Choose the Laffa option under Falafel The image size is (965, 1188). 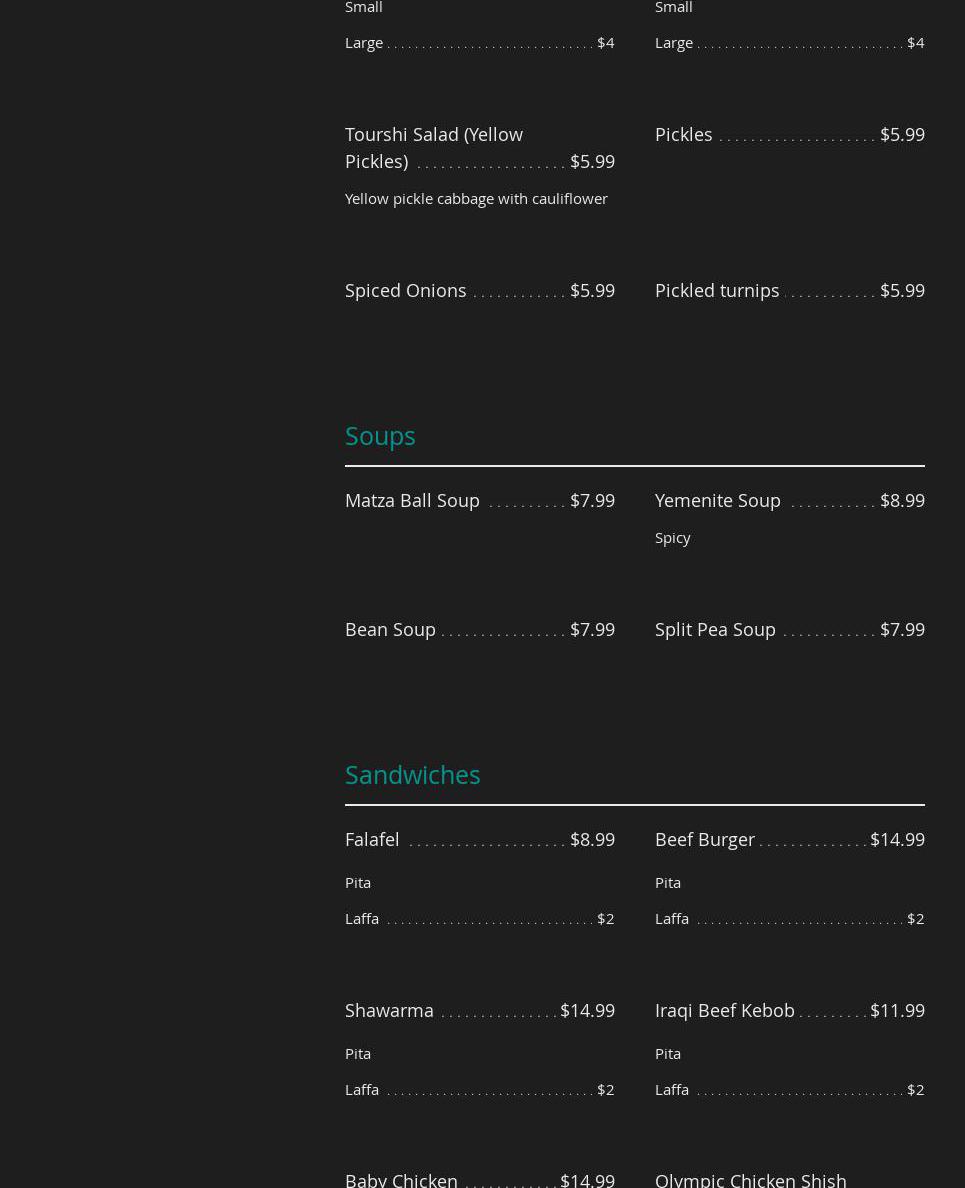(x=362, y=918)
